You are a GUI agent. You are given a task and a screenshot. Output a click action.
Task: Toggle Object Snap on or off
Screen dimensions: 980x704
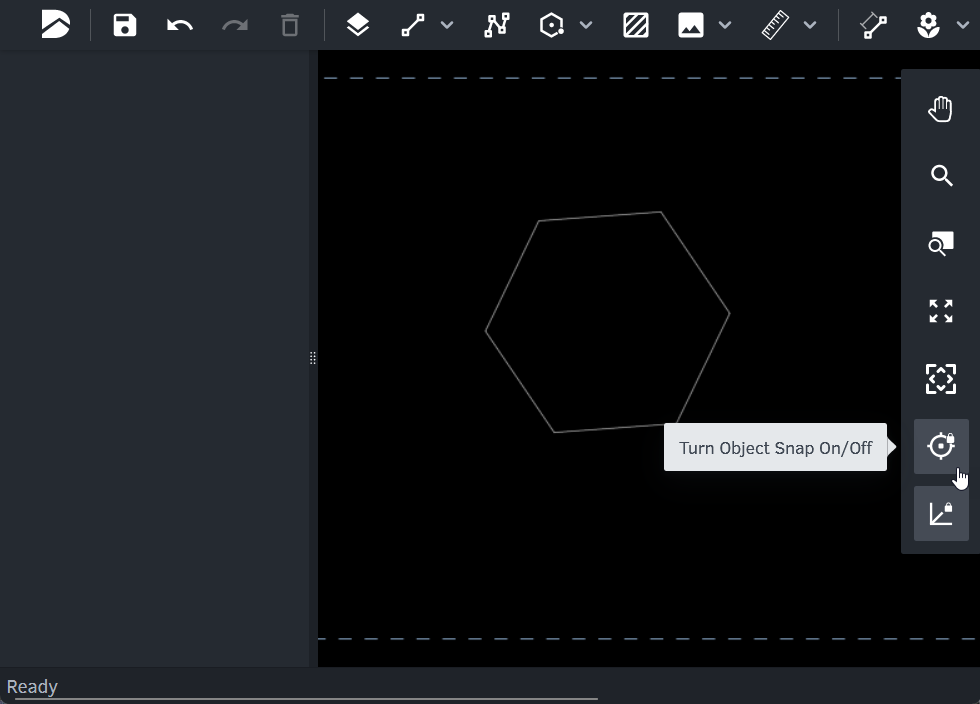[x=941, y=446]
